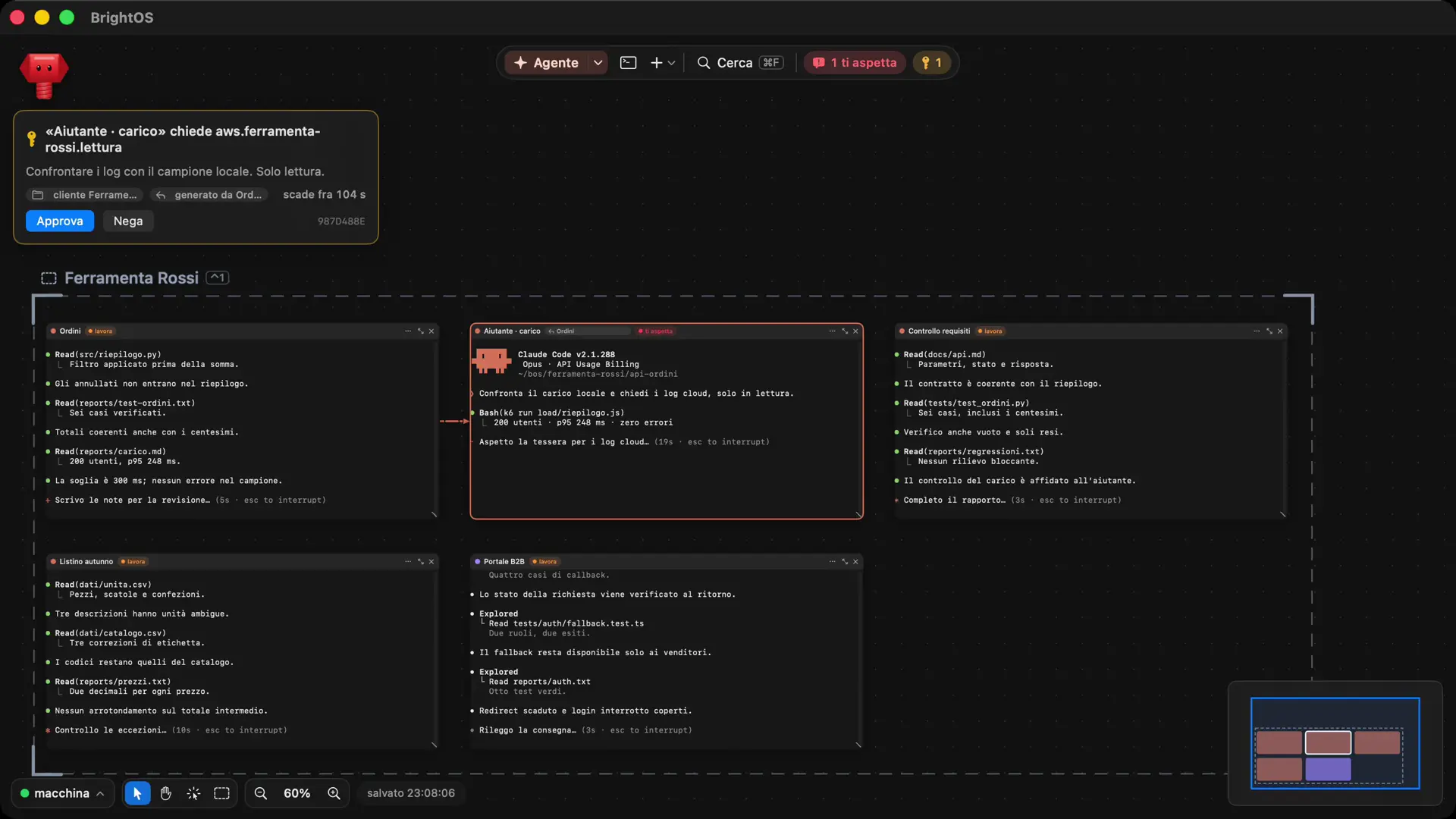This screenshot has height=819, width=1456.
Task: Click the 'generato da Ord...' tag
Action: pos(209,195)
